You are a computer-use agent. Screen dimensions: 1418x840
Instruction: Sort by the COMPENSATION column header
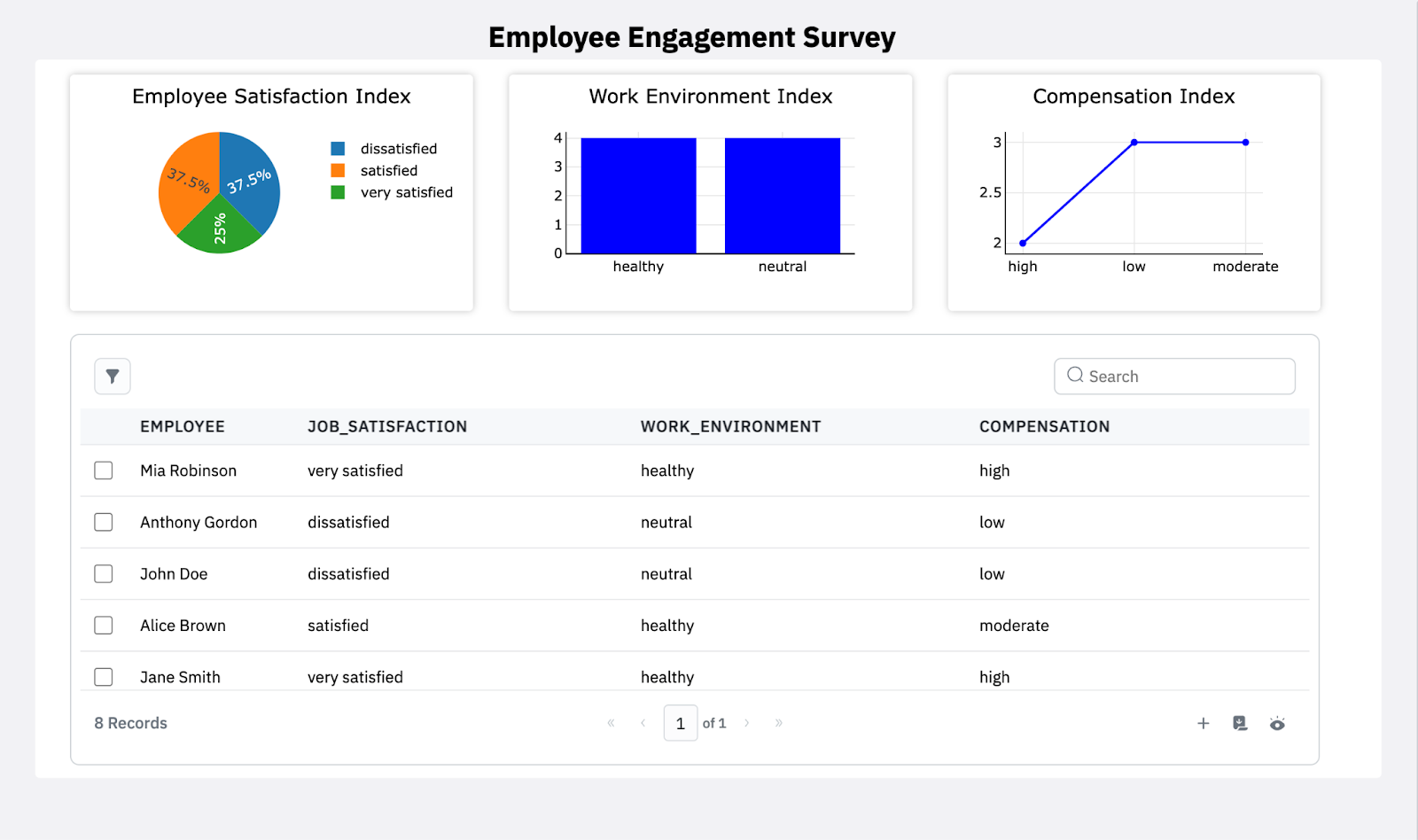click(x=1044, y=426)
